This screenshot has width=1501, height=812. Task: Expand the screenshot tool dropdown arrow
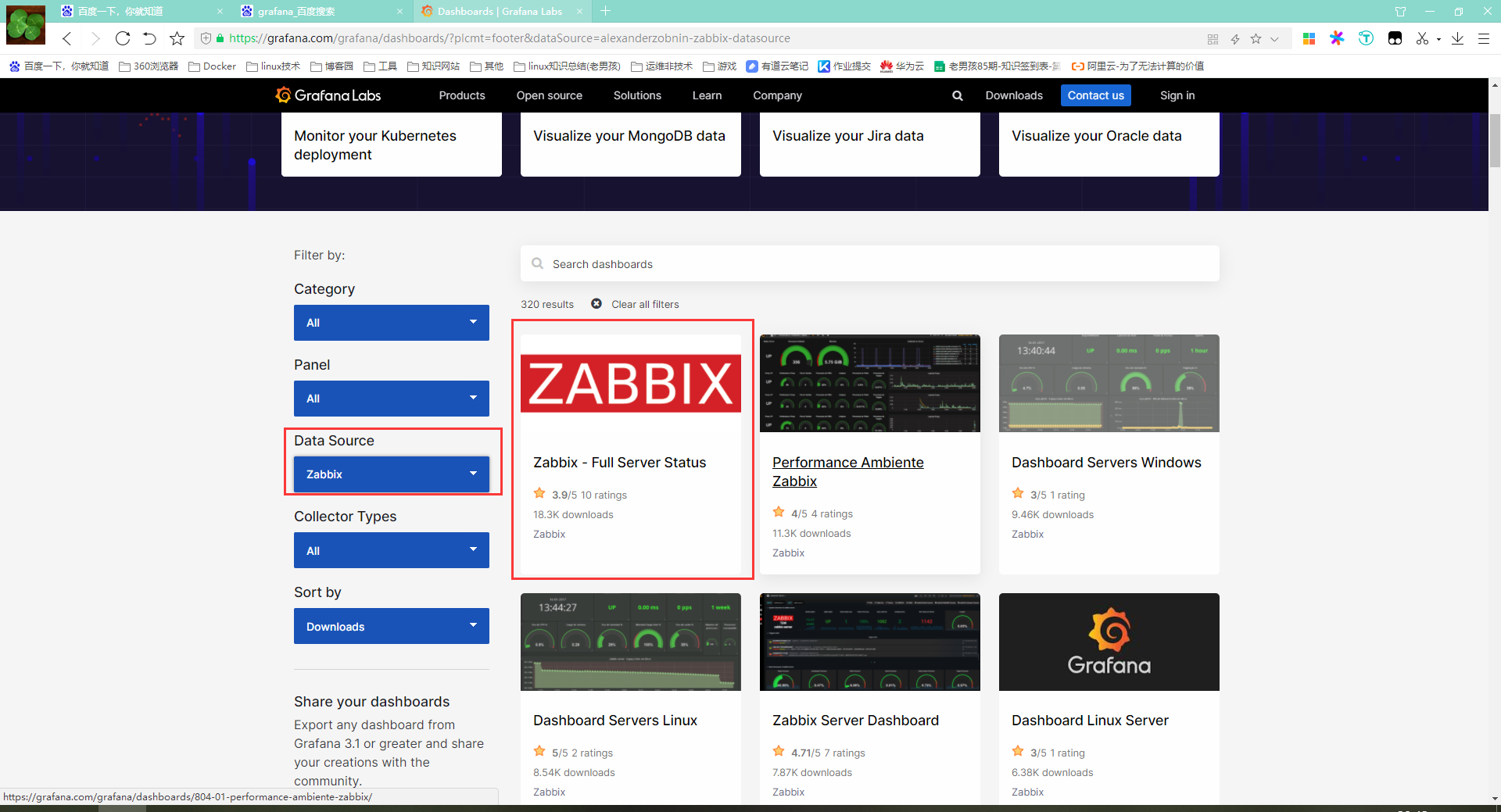1438,39
